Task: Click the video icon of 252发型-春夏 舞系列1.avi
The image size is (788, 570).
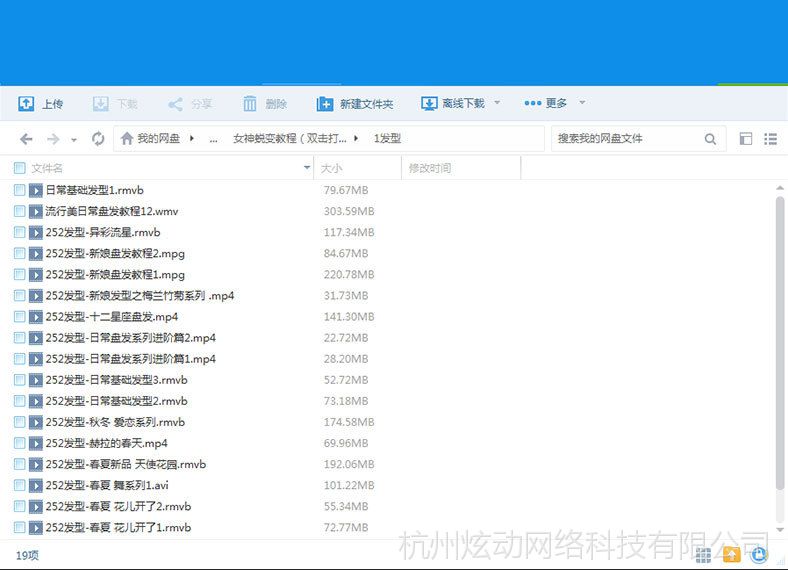Action: click(x=36, y=486)
